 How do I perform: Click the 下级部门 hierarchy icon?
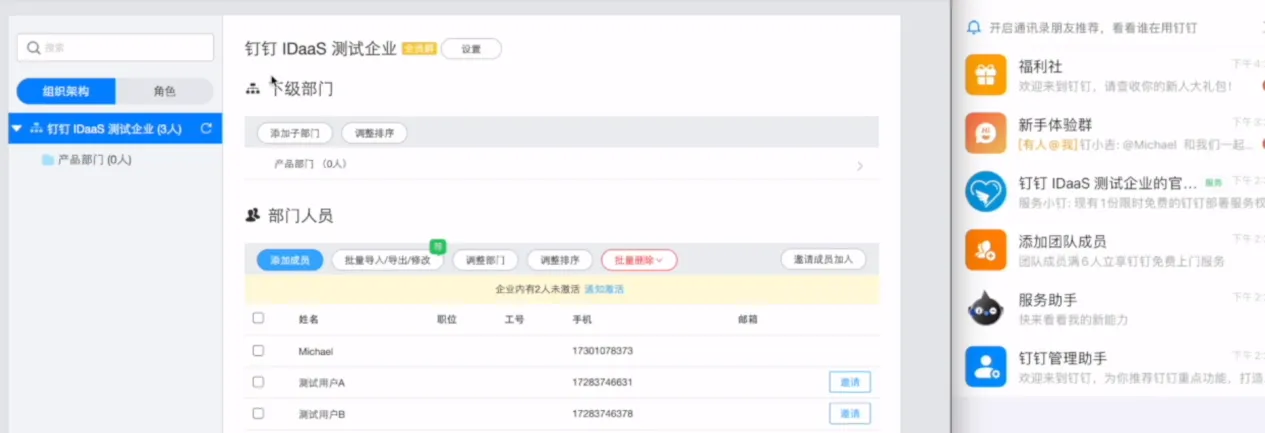pyautogui.click(x=253, y=89)
